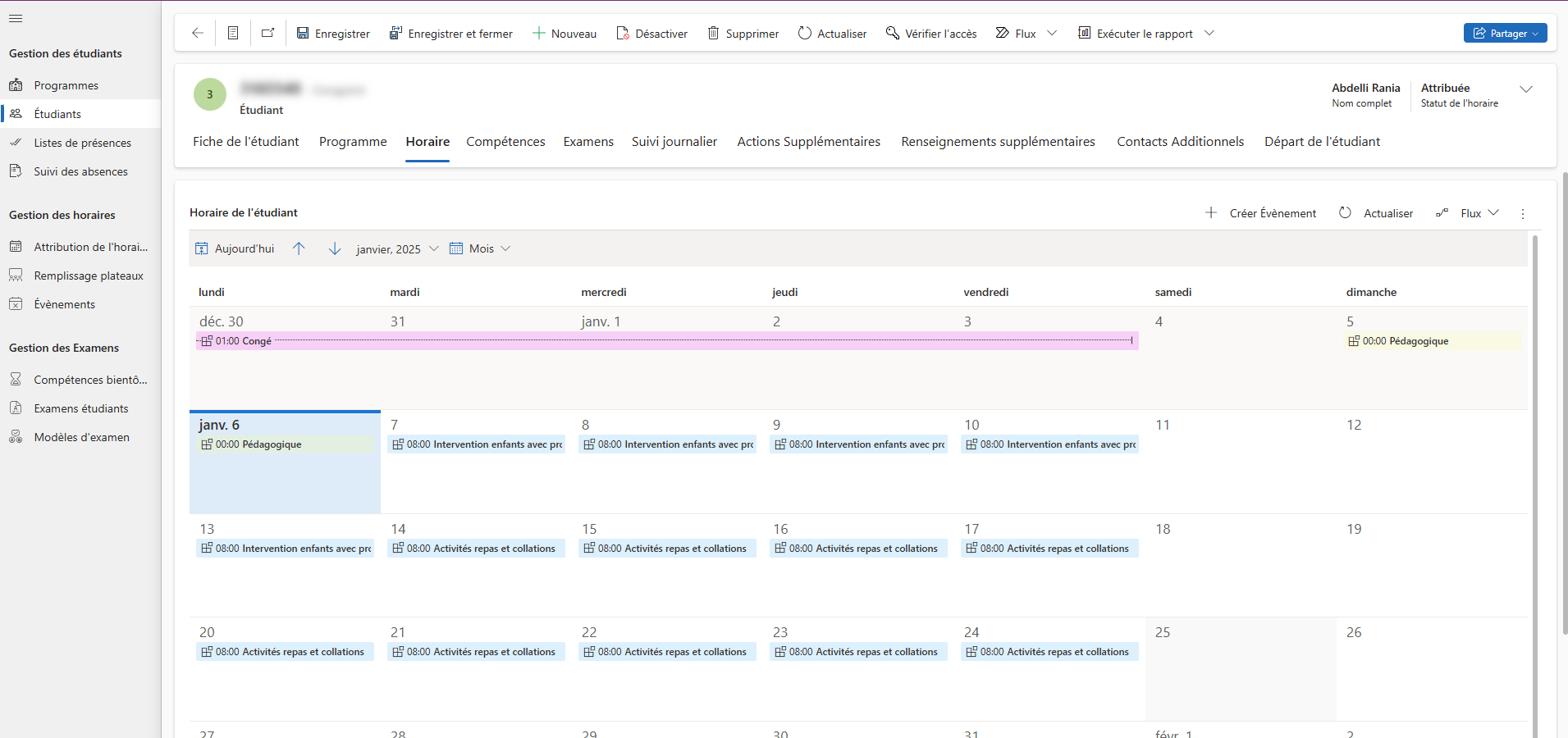Switch to Programme tab
Image resolution: width=1568 pixels, height=738 pixels.
[353, 142]
